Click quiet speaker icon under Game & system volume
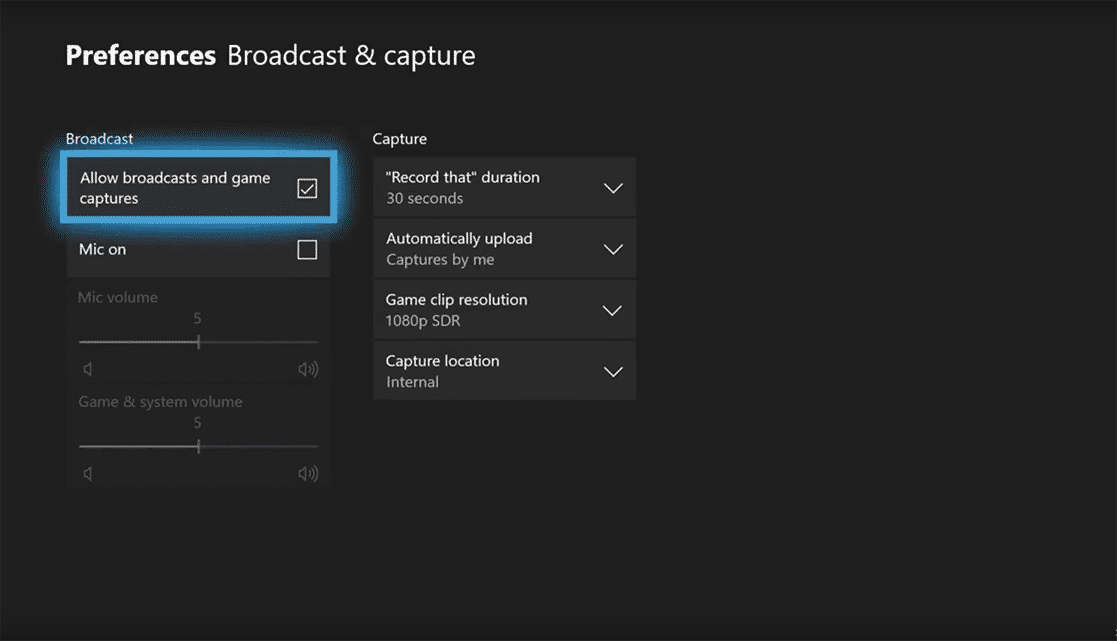Viewport: 1117px width, 641px height. 88,474
